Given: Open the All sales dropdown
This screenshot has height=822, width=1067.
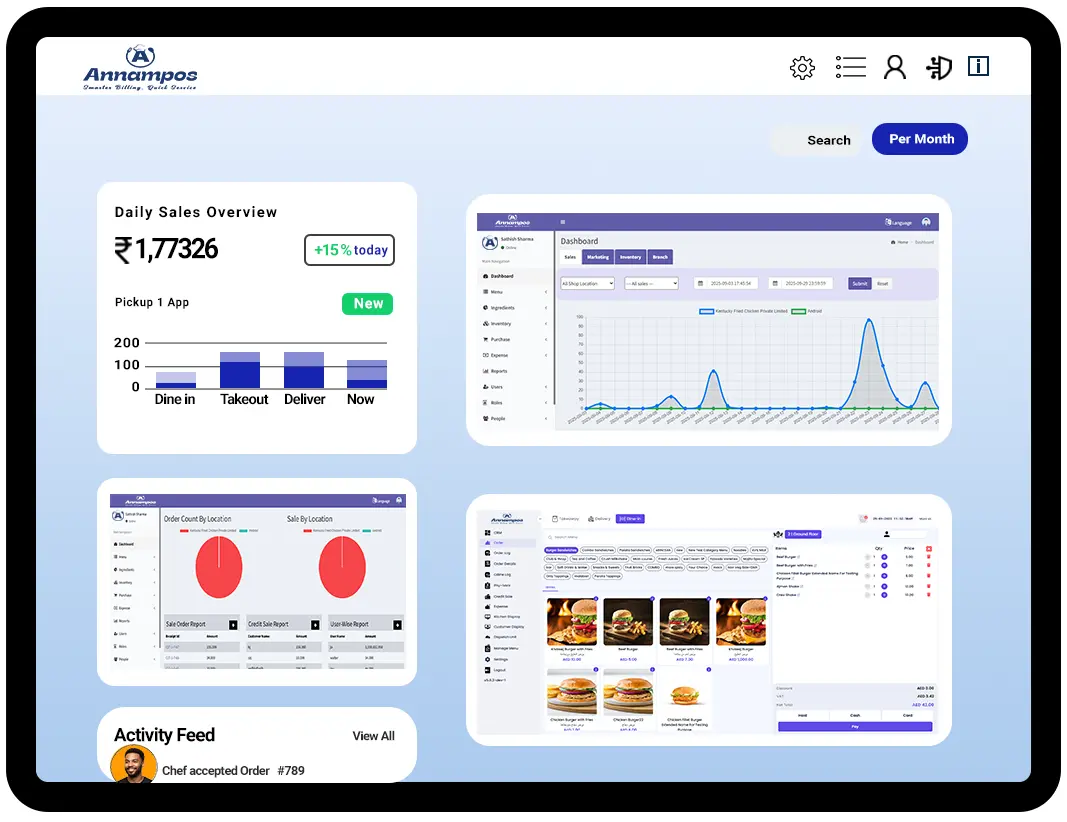Looking at the screenshot, I should click(x=651, y=284).
